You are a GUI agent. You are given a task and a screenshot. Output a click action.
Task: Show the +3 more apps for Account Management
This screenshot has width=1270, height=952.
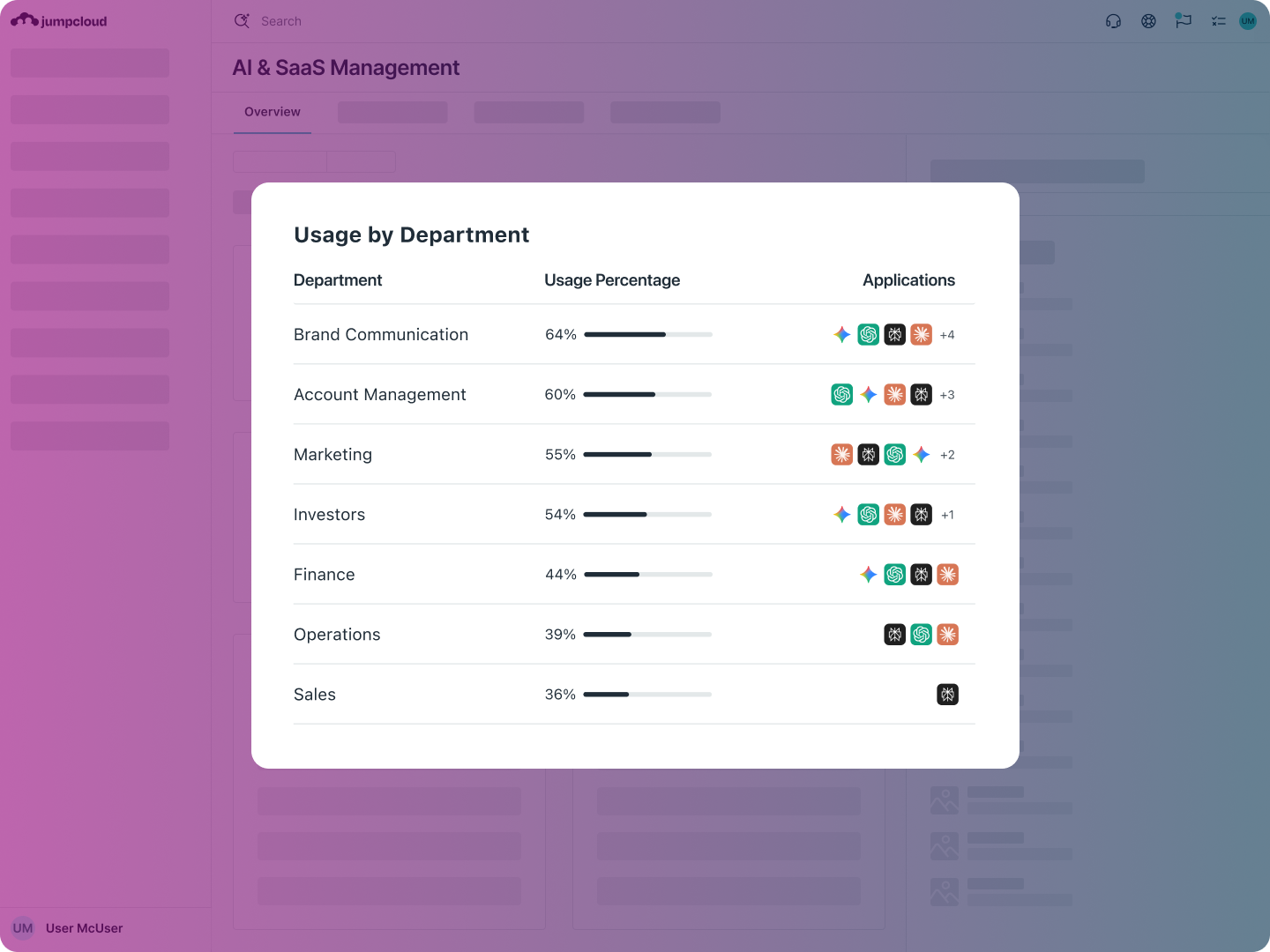[947, 395]
